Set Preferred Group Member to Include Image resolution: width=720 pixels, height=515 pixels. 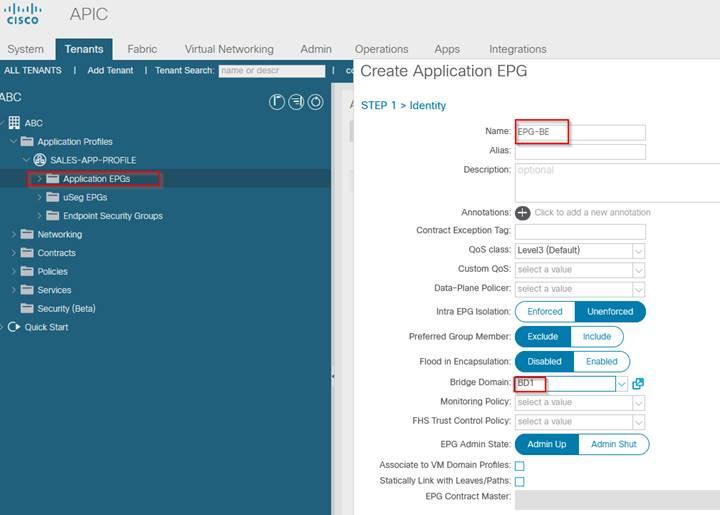coord(597,336)
